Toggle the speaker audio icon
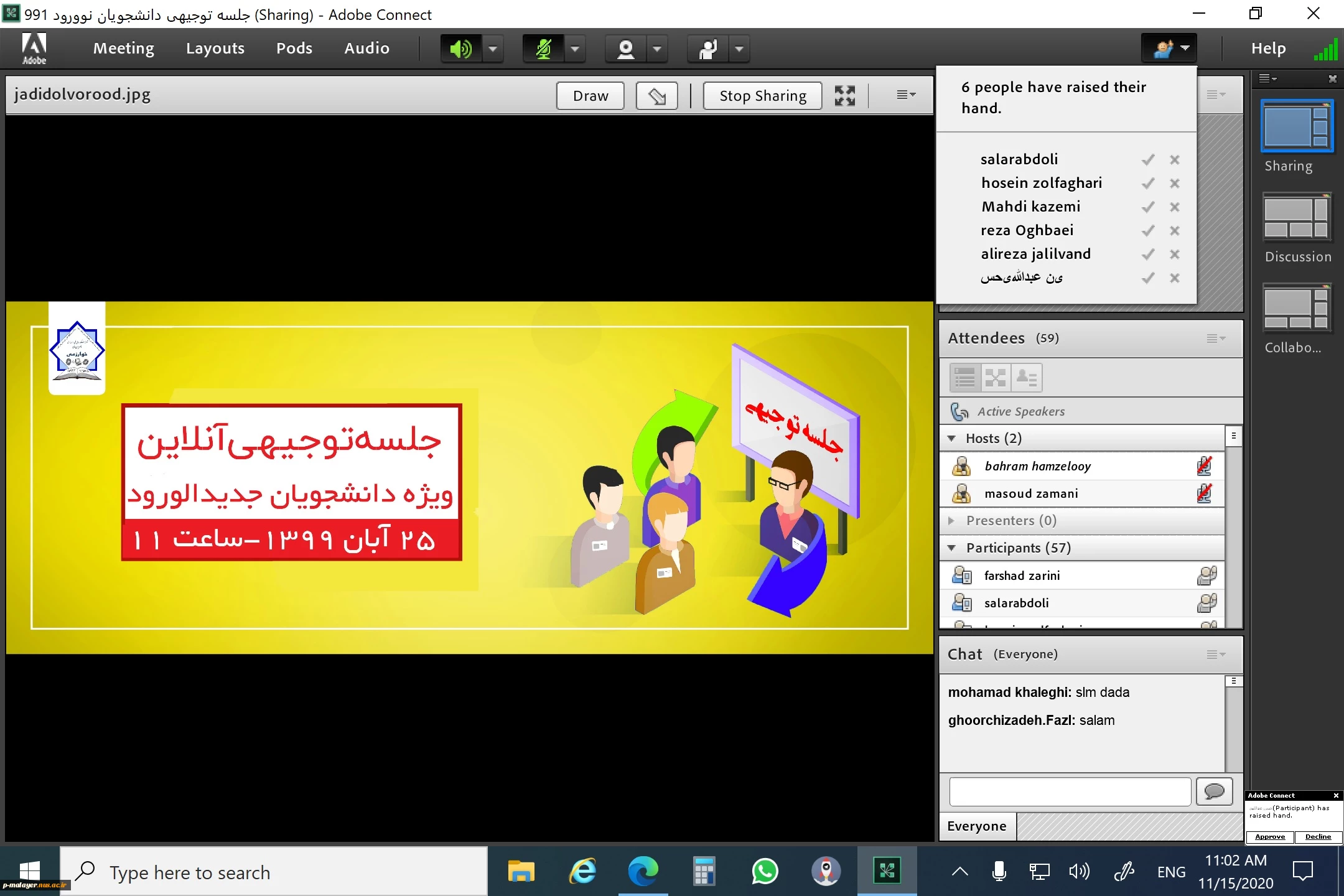1344x896 pixels. pos(461,49)
